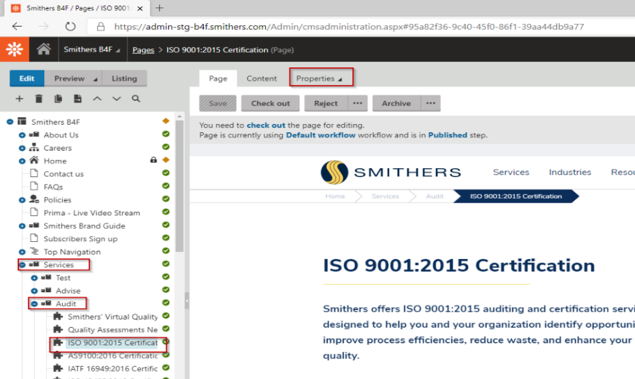
Task: Click Audit in the preview breadcrumb
Action: tap(435, 196)
